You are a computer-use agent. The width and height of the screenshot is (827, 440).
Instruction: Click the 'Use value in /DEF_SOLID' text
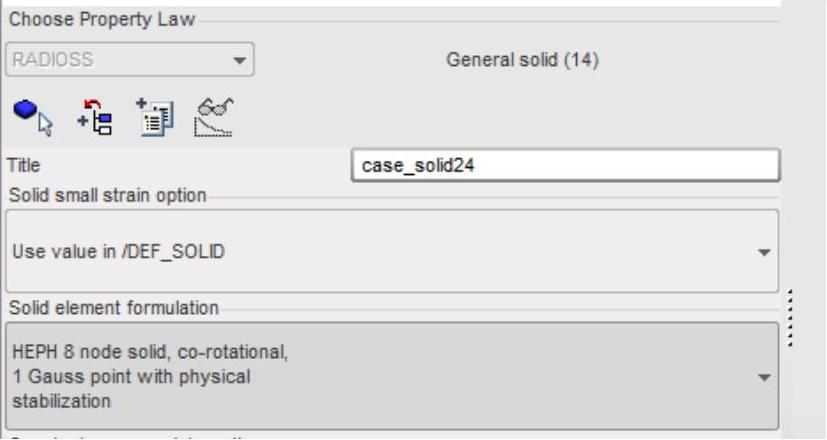tap(118, 251)
